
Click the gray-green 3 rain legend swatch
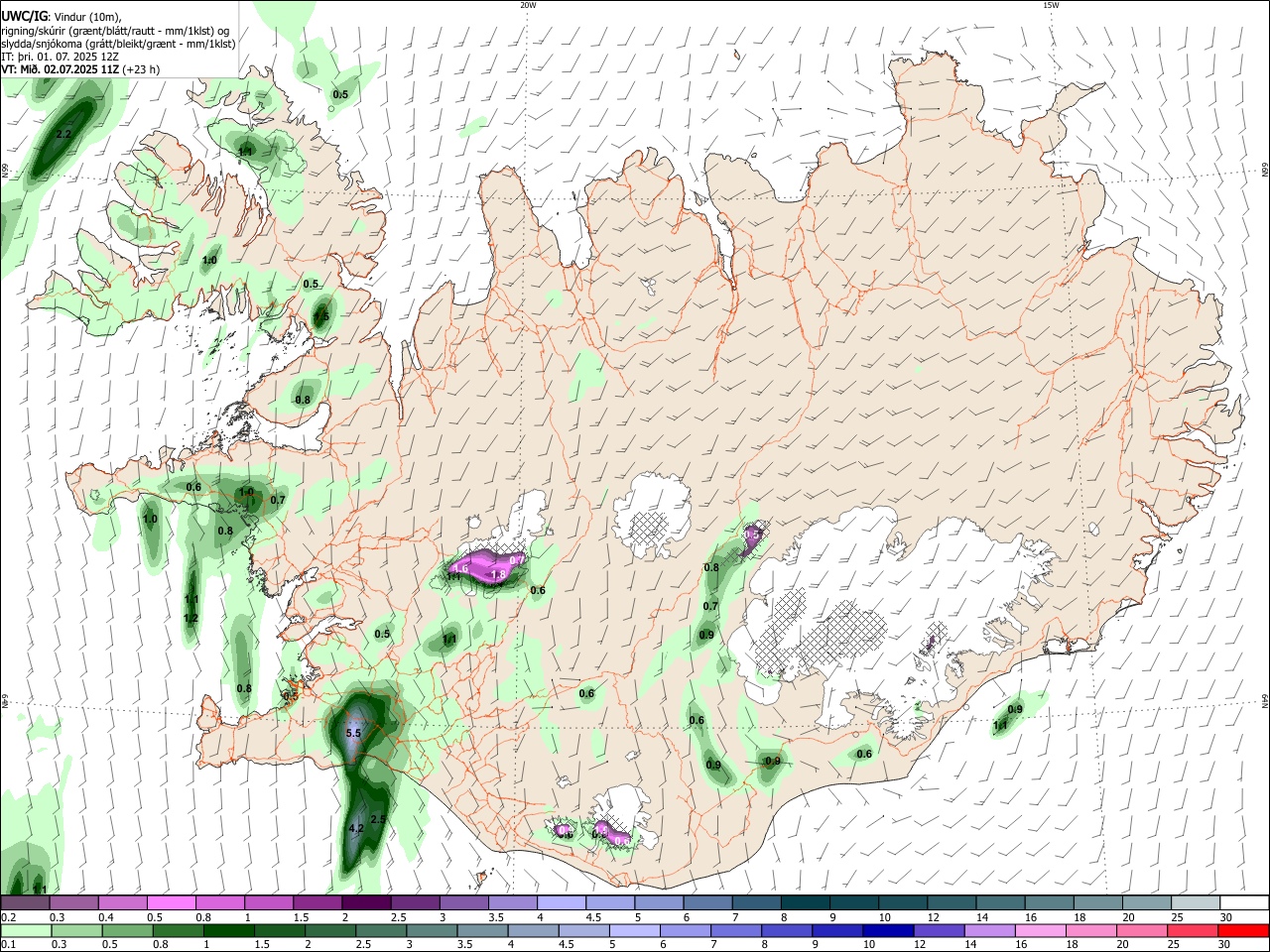coord(432,931)
